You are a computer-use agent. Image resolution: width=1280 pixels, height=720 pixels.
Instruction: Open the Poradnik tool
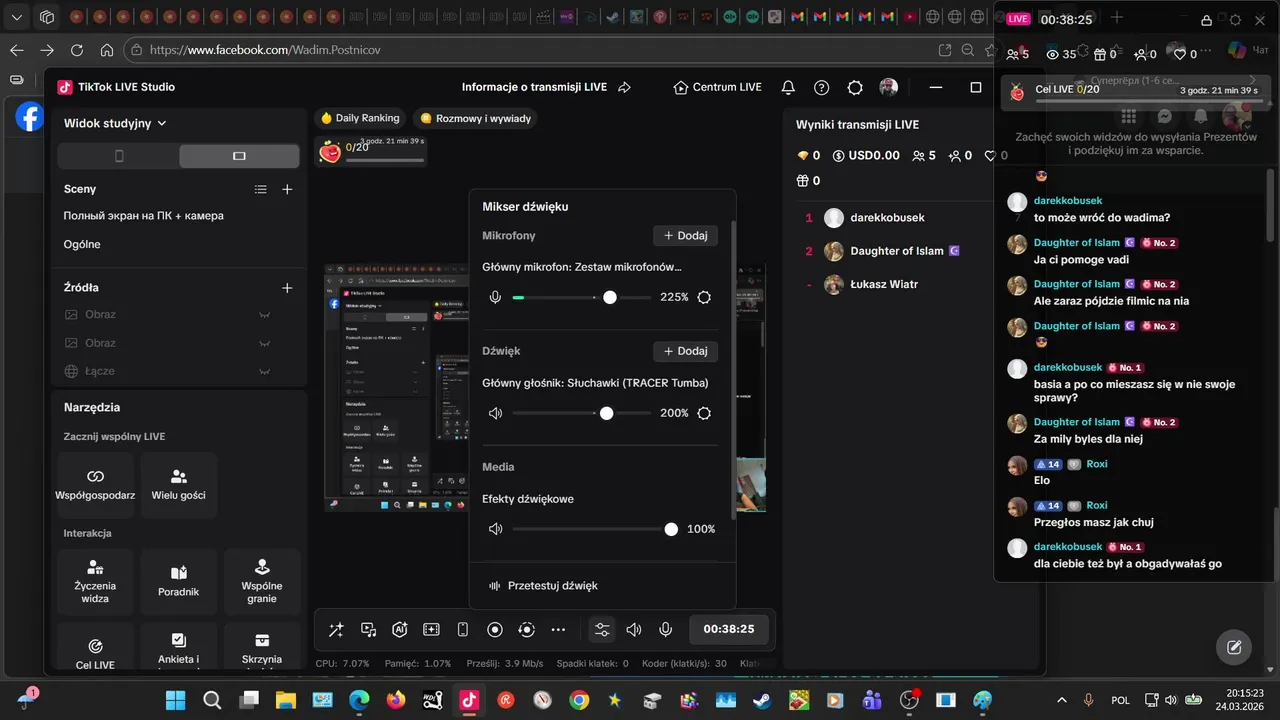coord(178,581)
